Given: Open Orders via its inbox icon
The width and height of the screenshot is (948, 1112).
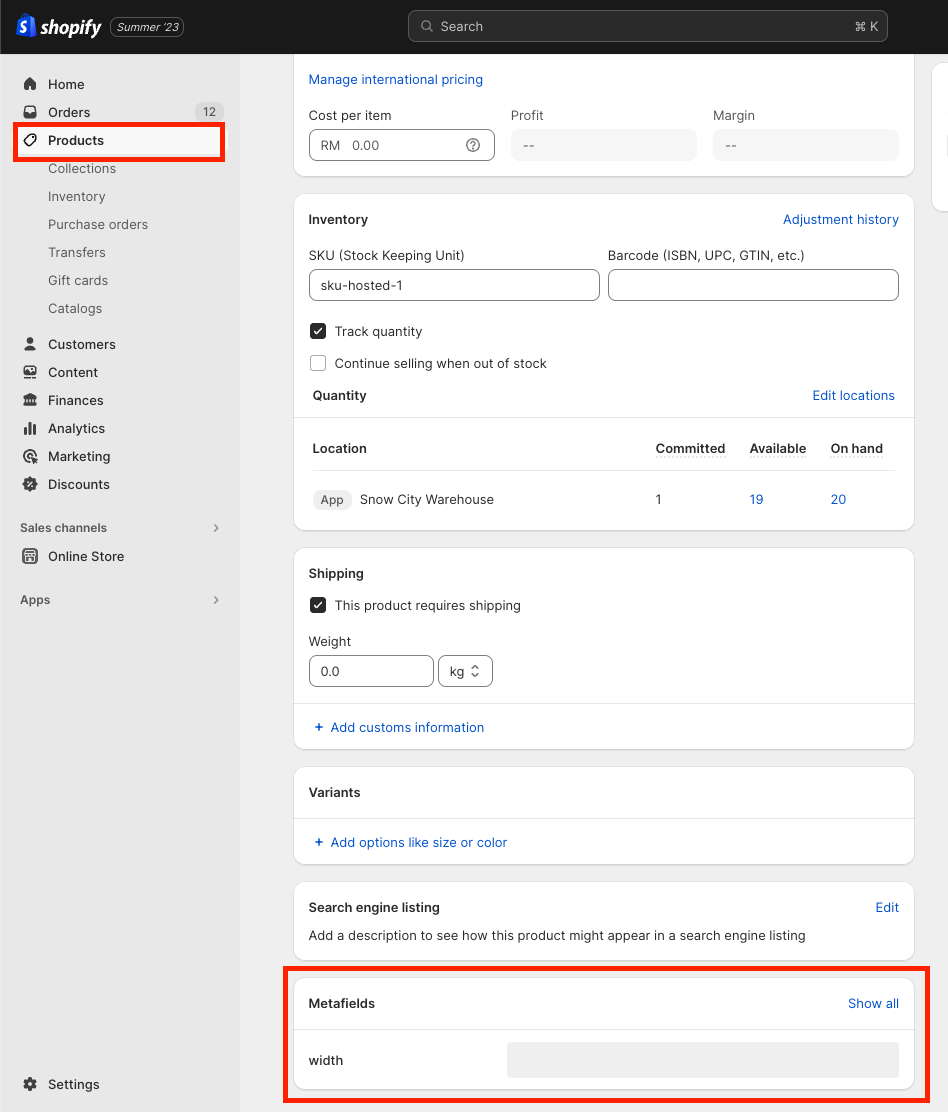Looking at the screenshot, I should 30,113.
